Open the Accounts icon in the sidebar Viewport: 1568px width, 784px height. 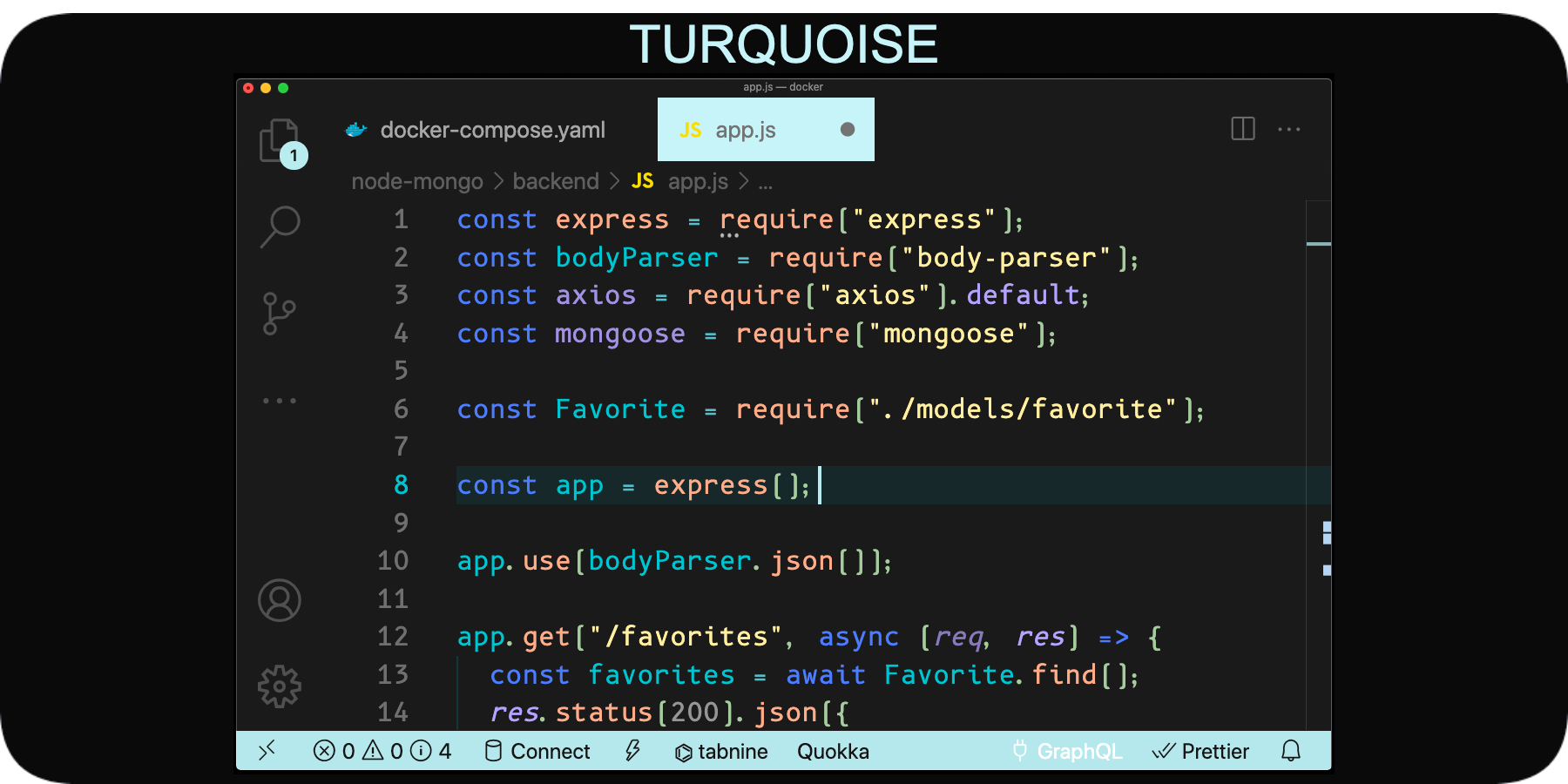coord(279,599)
